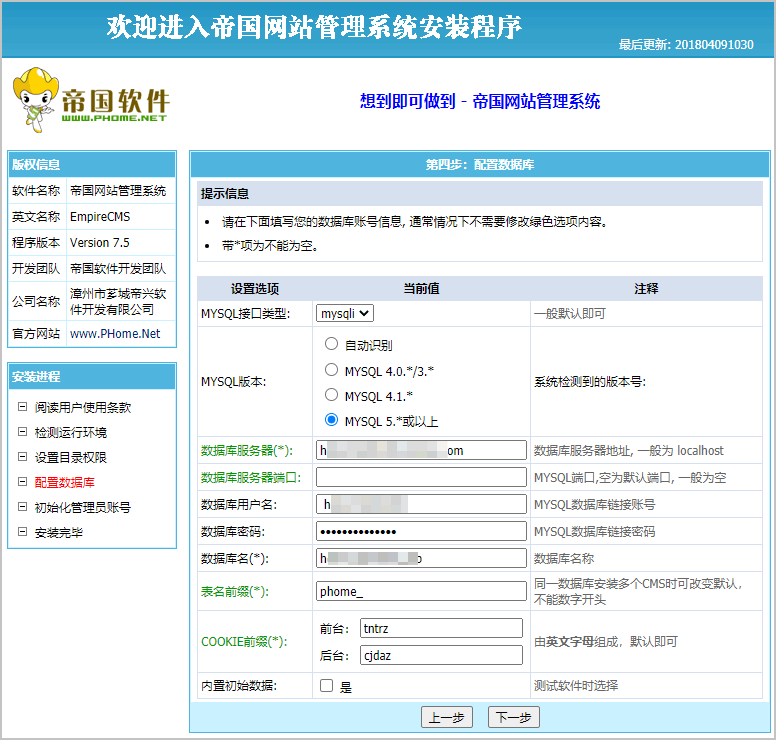776x740 pixels.
Task: Click the minus icon beside 初始化管理员账号
Action: point(22,507)
